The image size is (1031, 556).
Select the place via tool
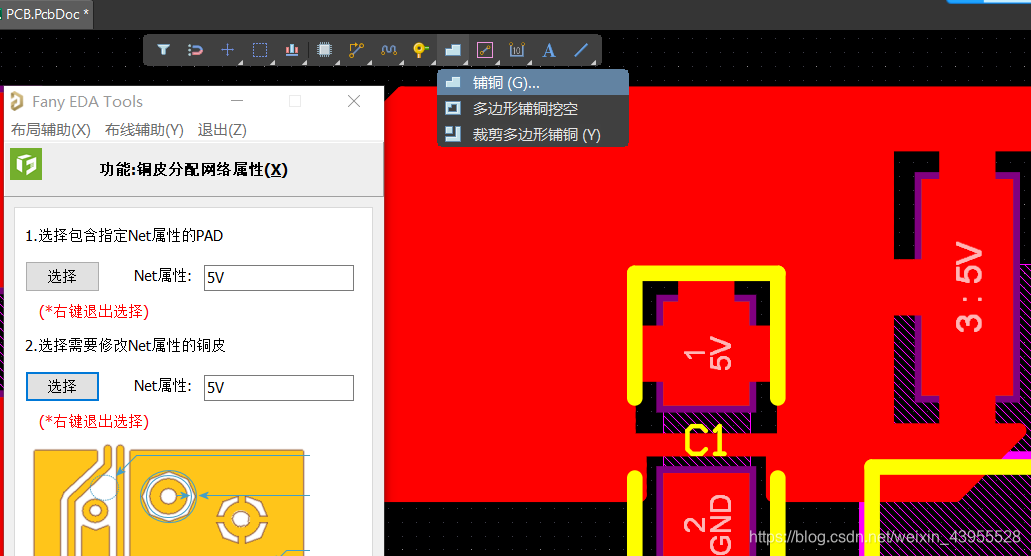[420, 49]
